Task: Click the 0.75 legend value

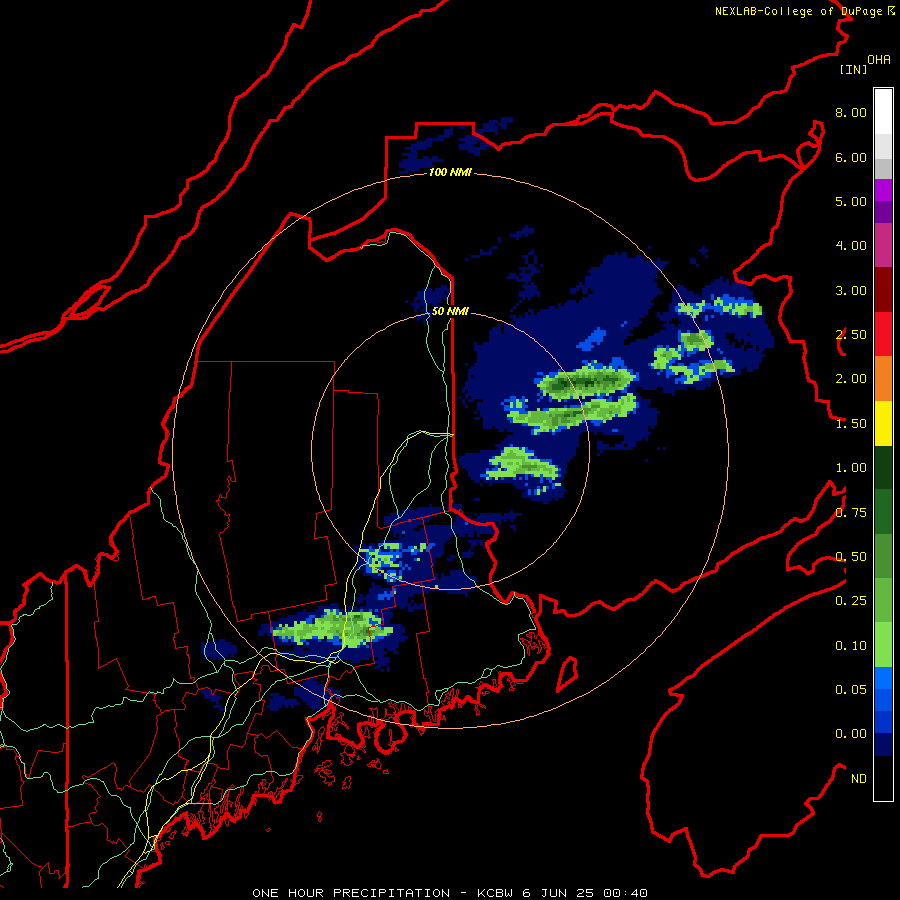Action: pyautogui.click(x=851, y=513)
